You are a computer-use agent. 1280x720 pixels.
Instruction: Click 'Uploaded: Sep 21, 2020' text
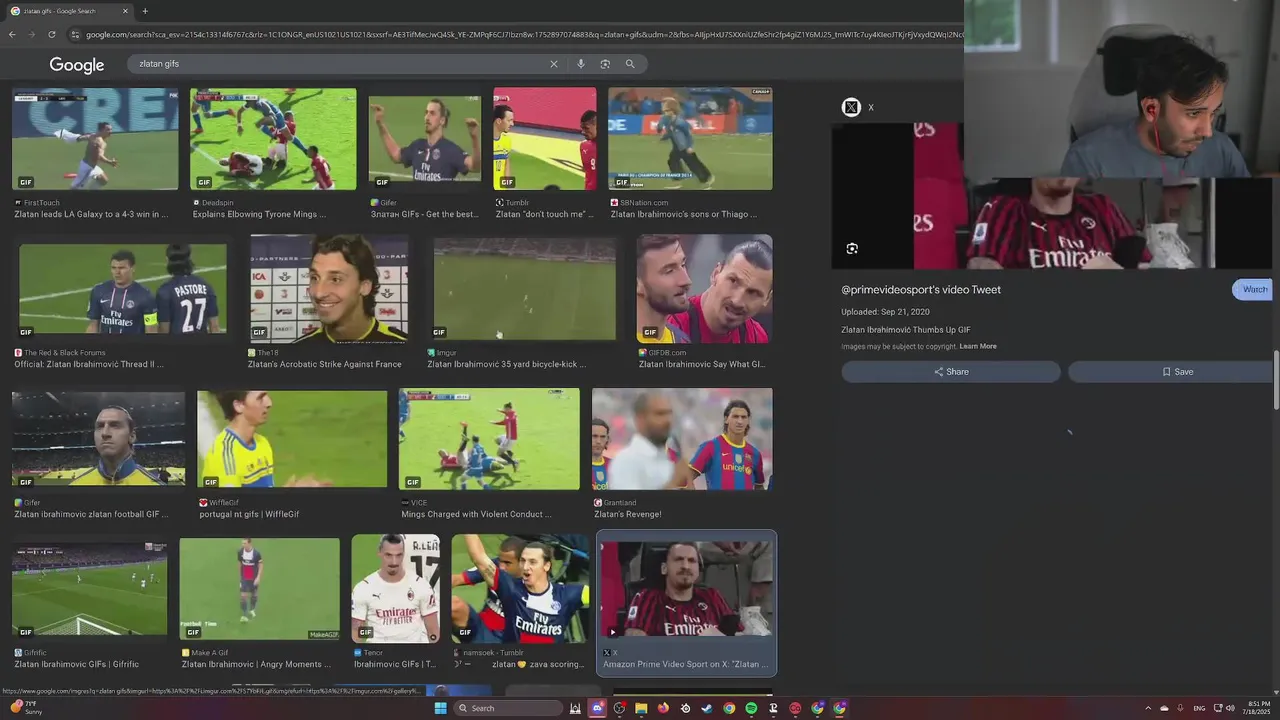[885, 313]
